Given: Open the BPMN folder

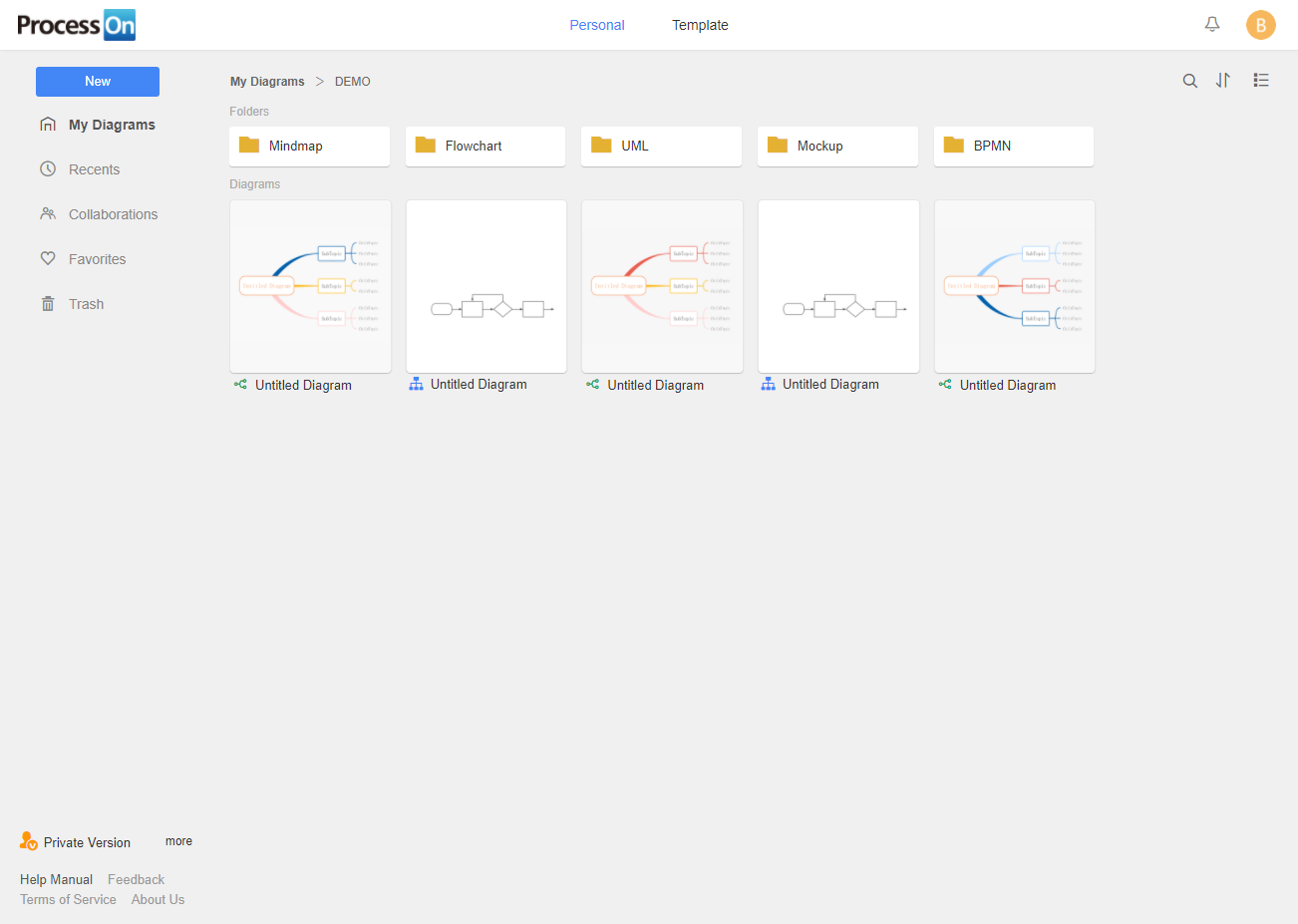Looking at the screenshot, I should click(x=1013, y=146).
